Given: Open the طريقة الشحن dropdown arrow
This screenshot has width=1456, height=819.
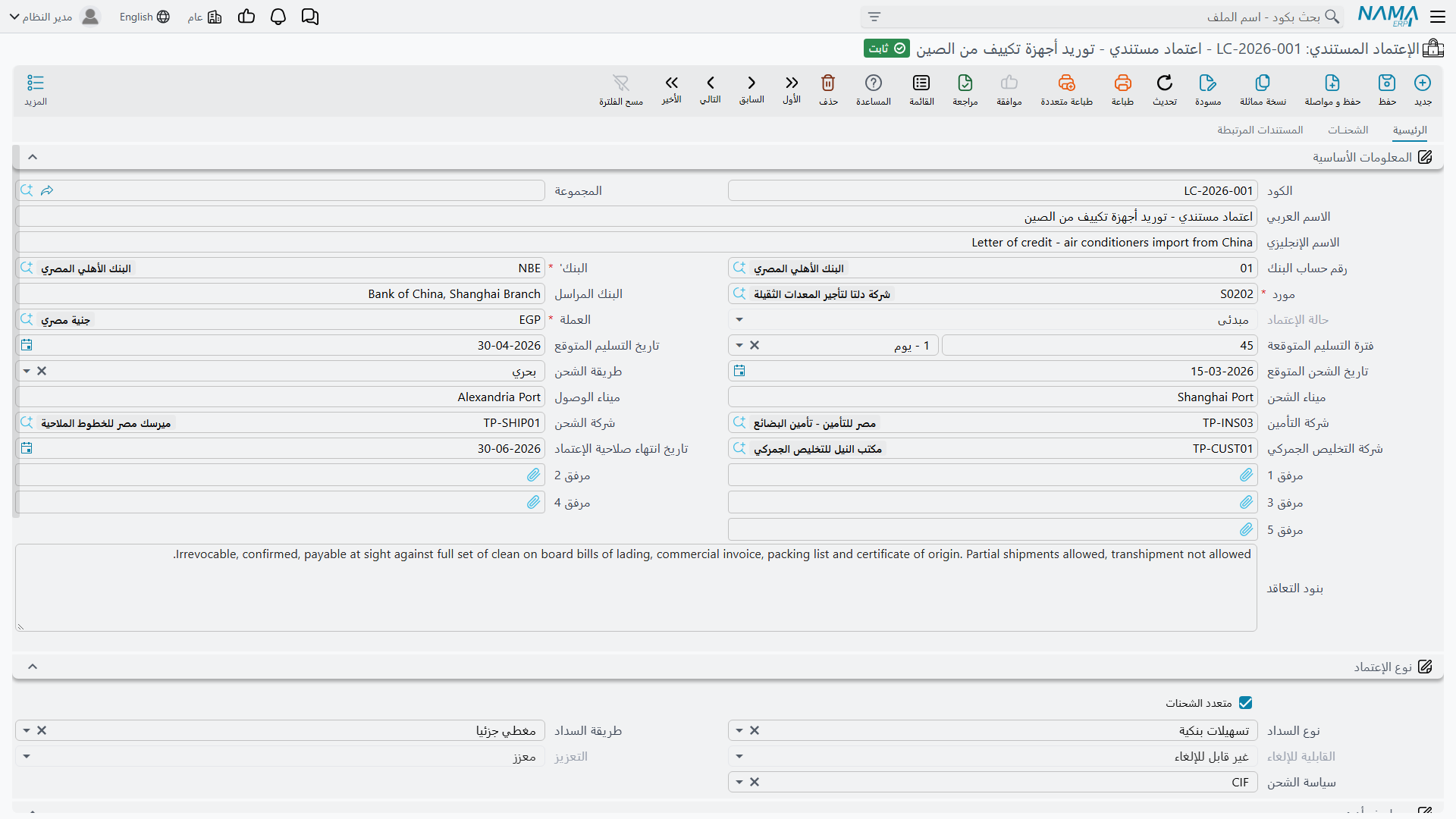Looking at the screenshot, I should coord(27,371).
